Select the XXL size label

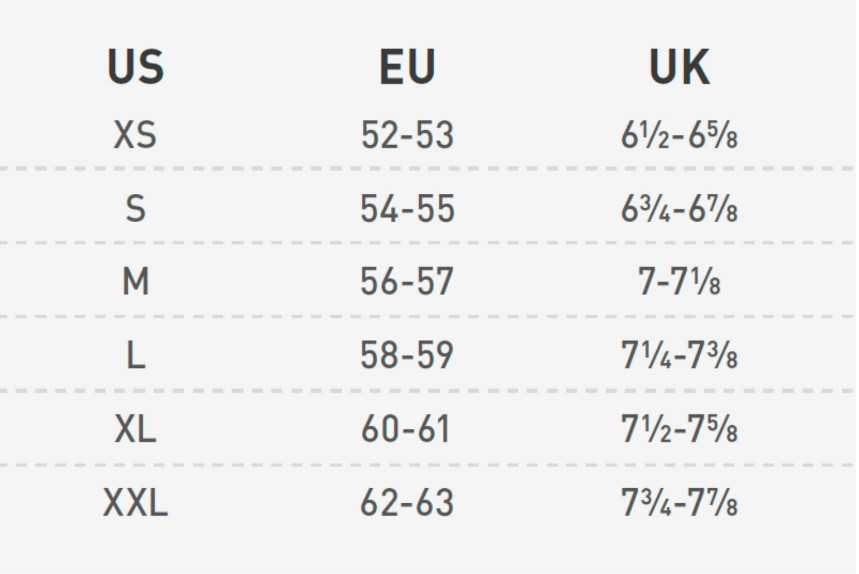click(x=135, y=502)
